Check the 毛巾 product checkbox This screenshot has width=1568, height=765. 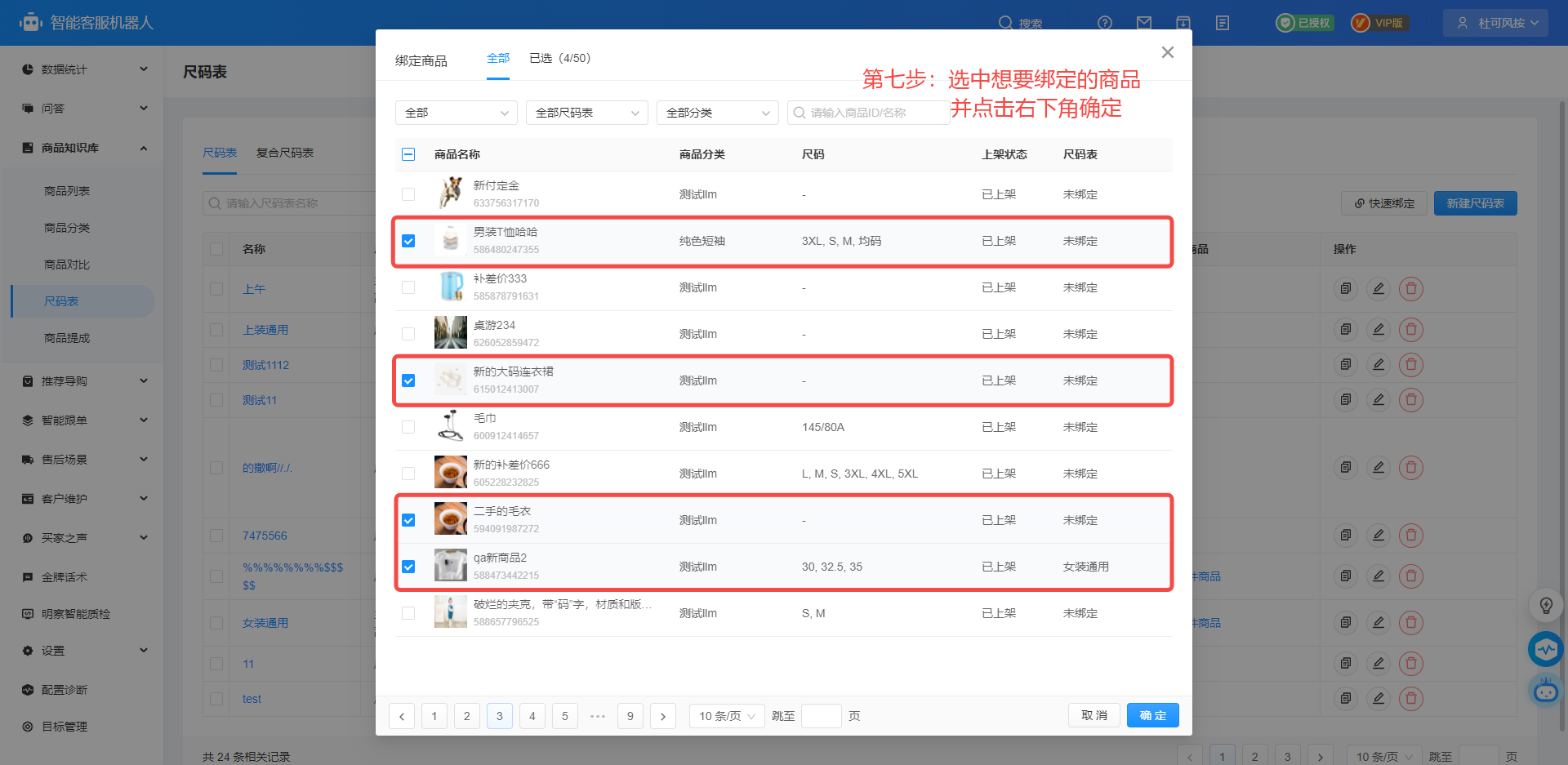(x=408, y=427)
